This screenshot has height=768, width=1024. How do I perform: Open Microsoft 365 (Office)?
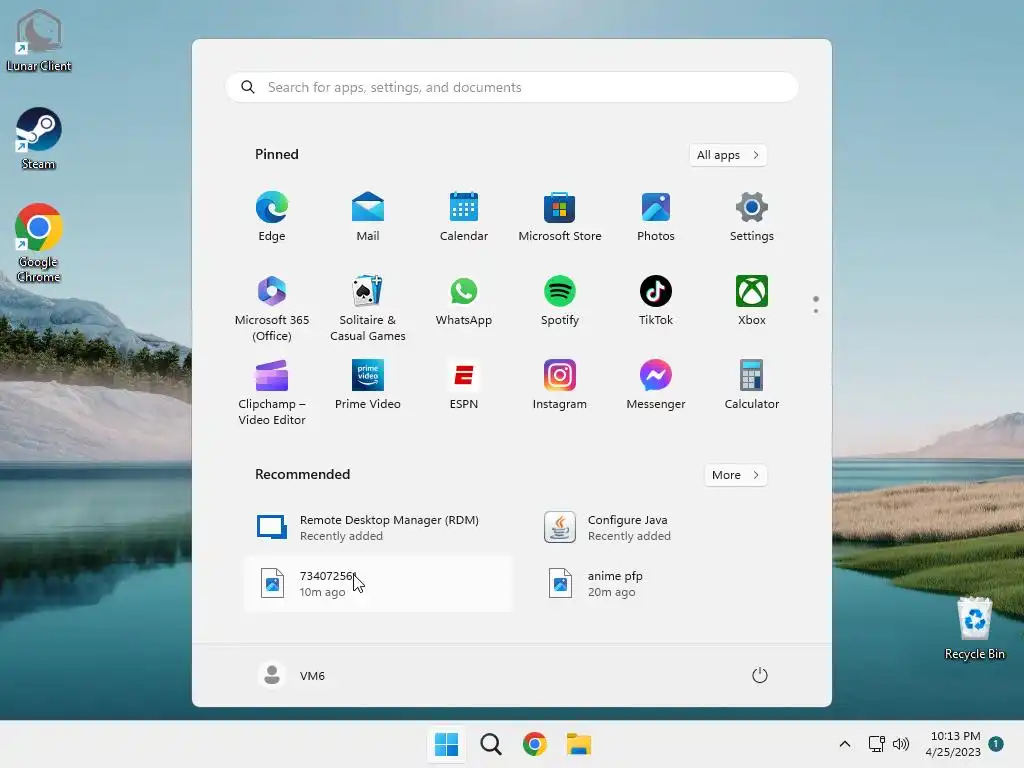click(x=272, y=308)
